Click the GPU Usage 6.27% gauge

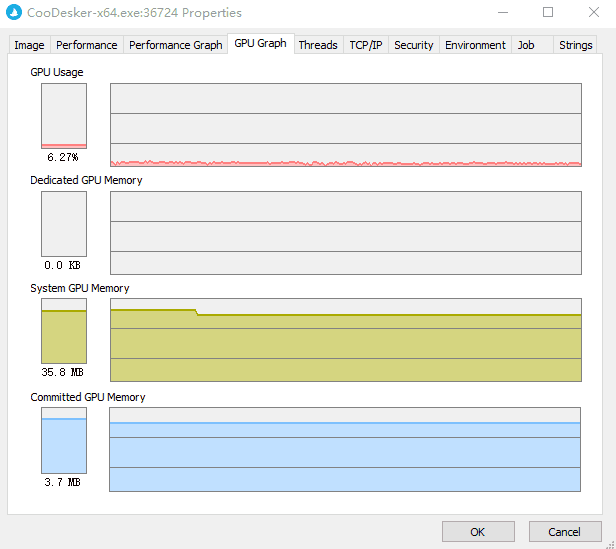tap(64, 116)
